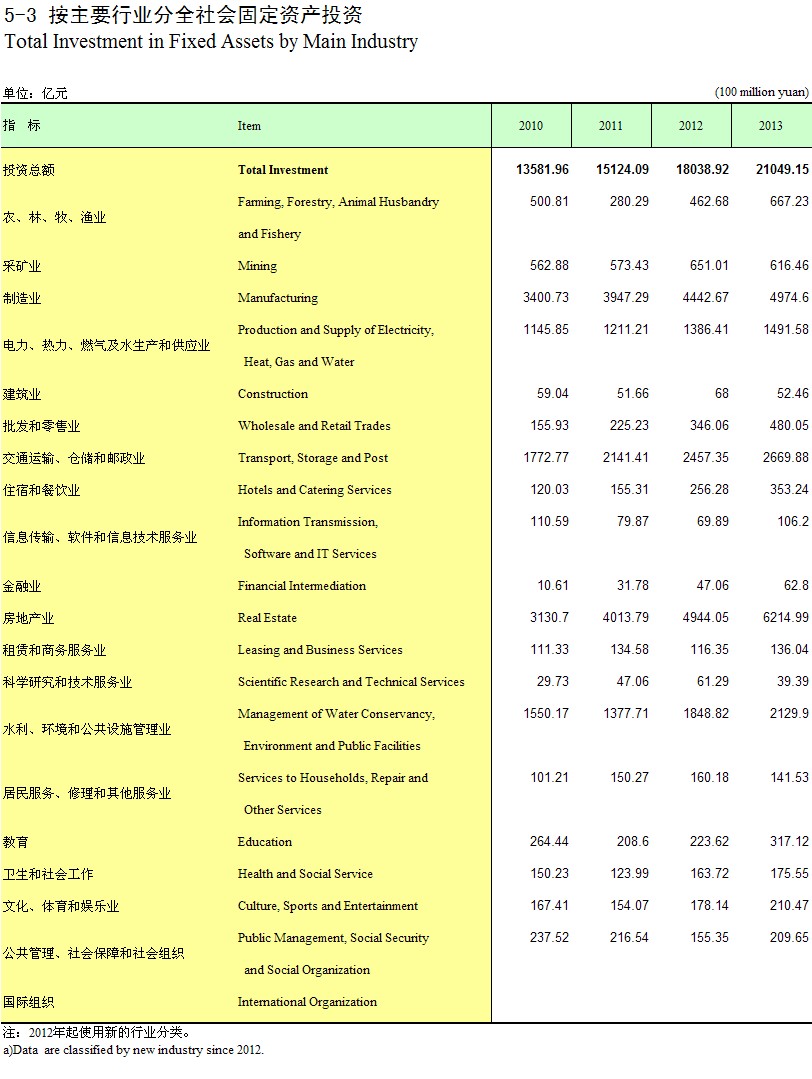This screenshot has width=812, height=1079.
Task: Select the value 160.18
Action: tap(709, 777)
